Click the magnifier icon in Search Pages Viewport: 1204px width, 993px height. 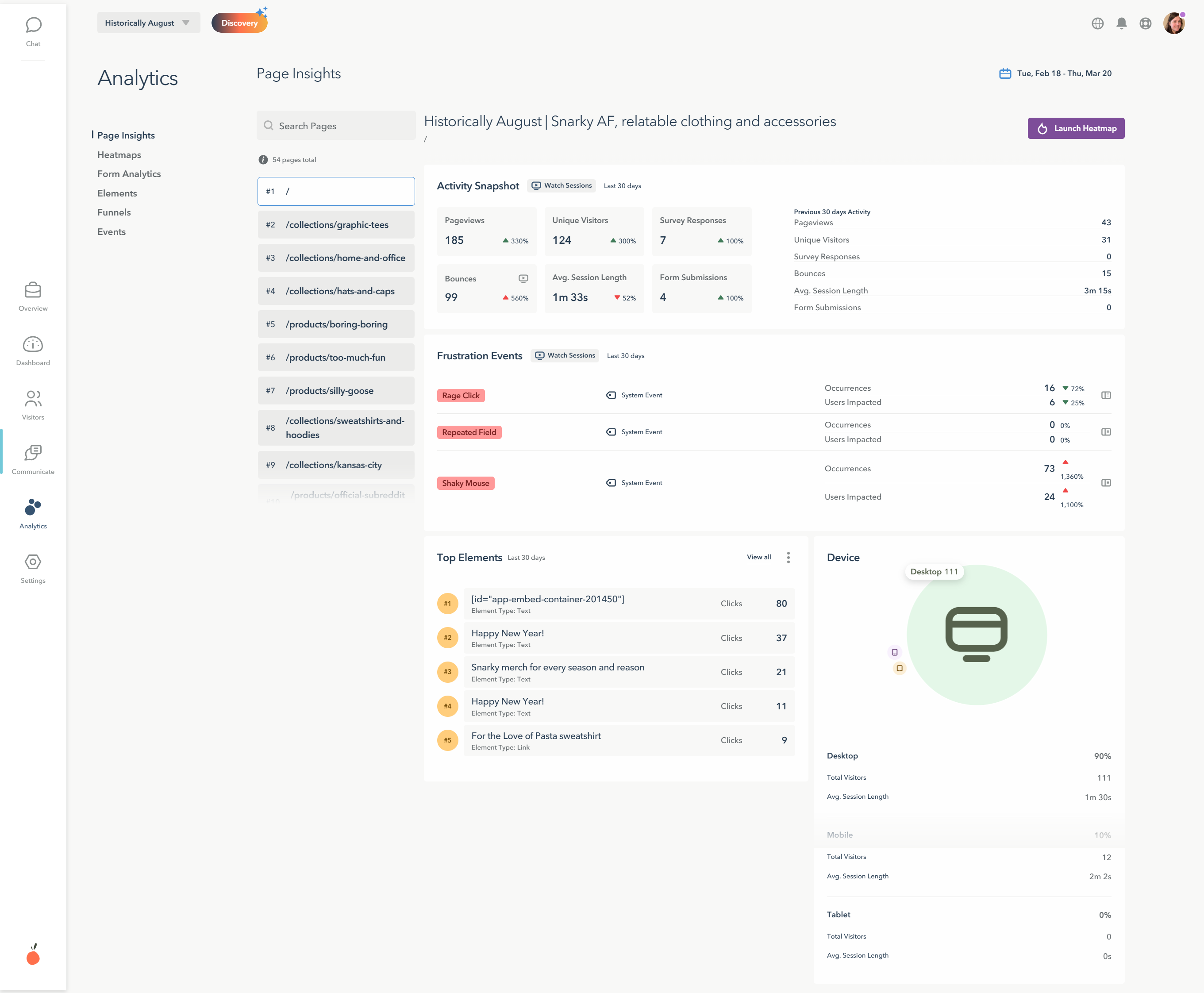coord(268,126)
